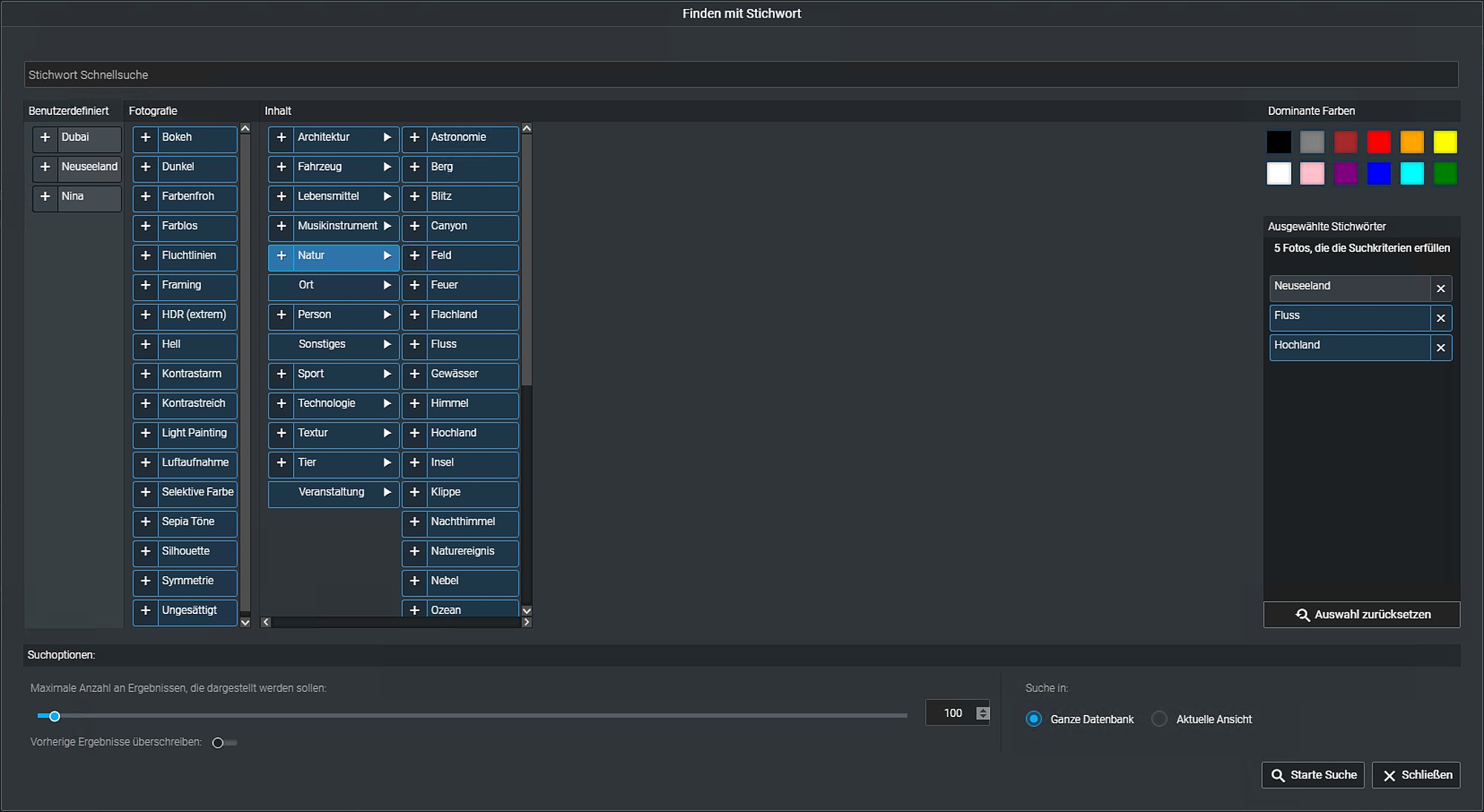The height and width of the screenshot is (812, 1484).
Task: Add Luftaufnahme via its plus icon
Action: [x=145, y=463]
